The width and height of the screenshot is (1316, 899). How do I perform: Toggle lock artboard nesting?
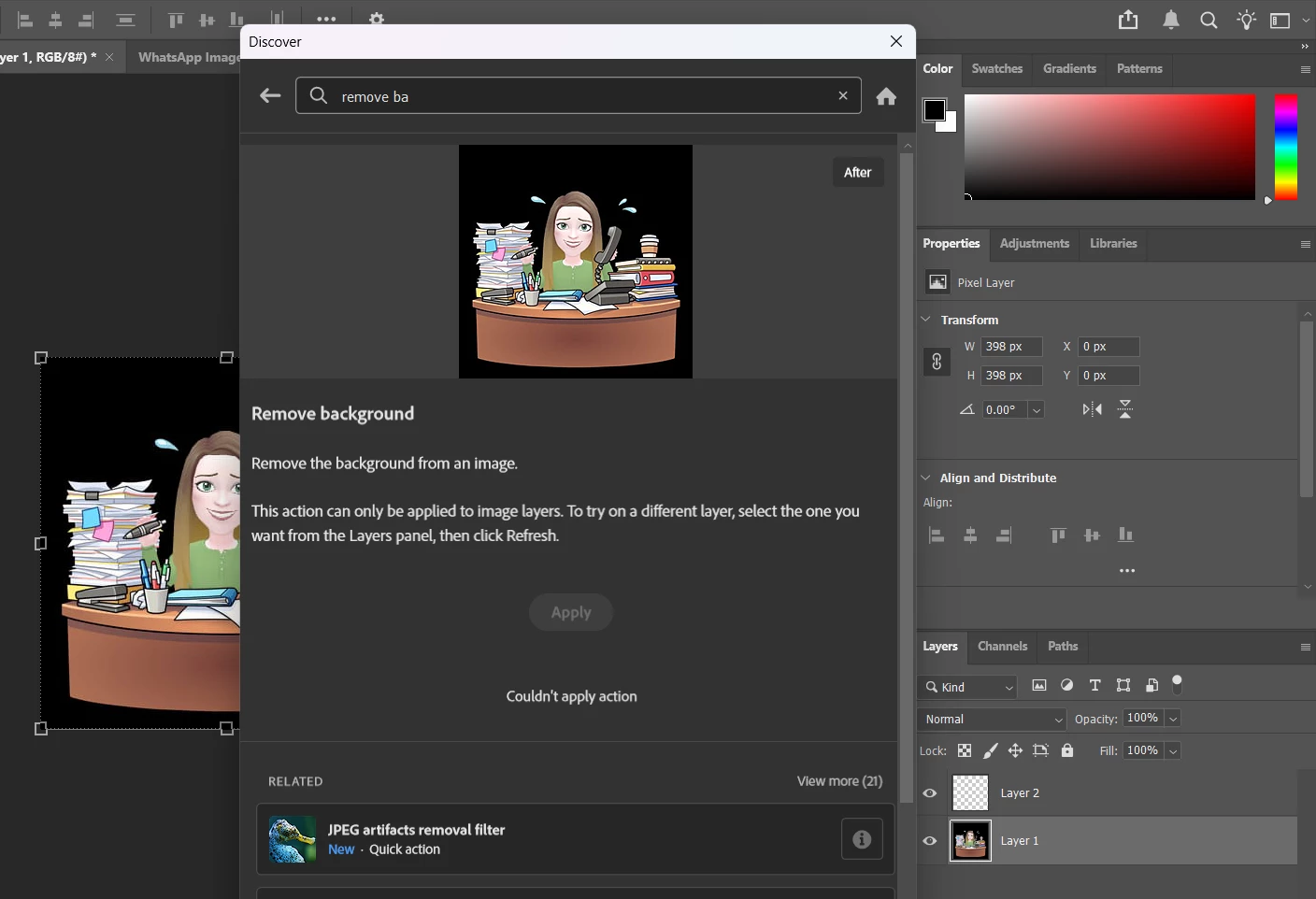point(1040,750)
